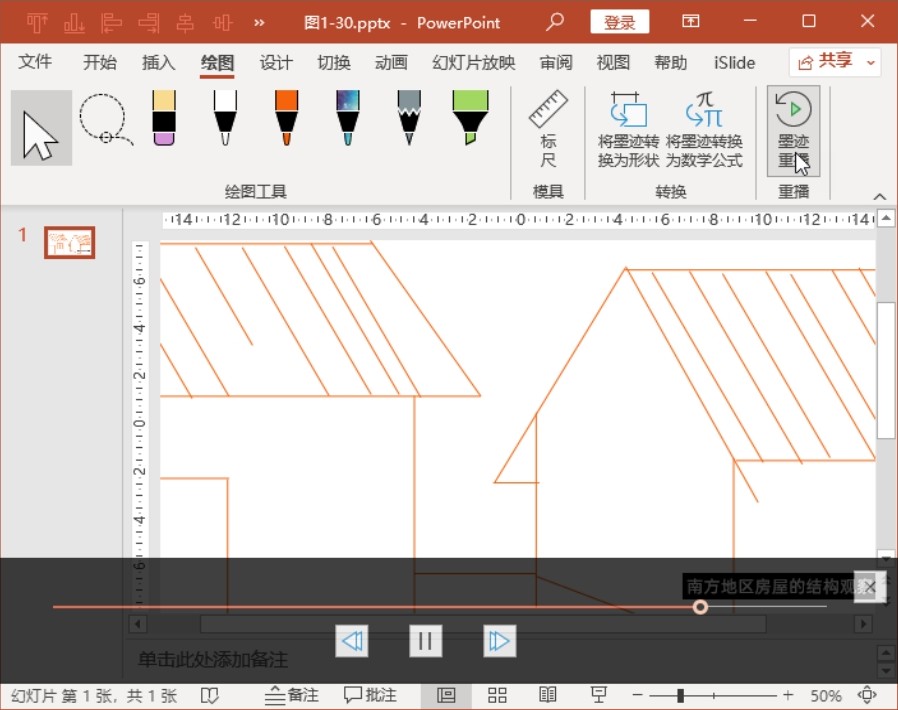
Task: Switch to slide sorter view
Action: tap(496, 695)
